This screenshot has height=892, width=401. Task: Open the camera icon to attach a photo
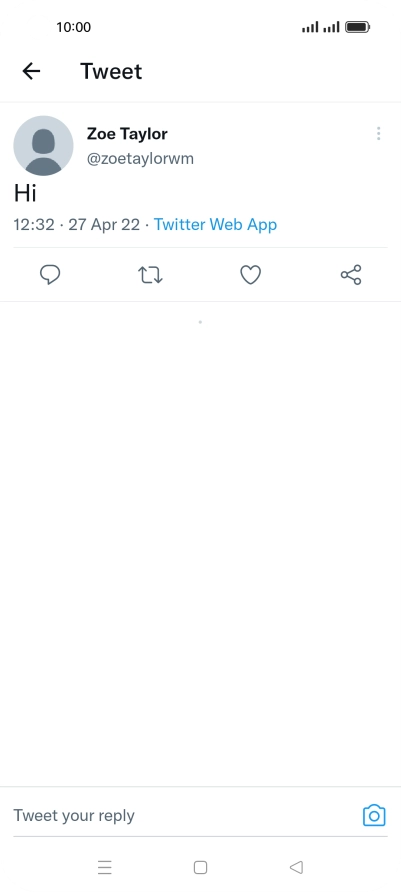click(x=374, y=815)
